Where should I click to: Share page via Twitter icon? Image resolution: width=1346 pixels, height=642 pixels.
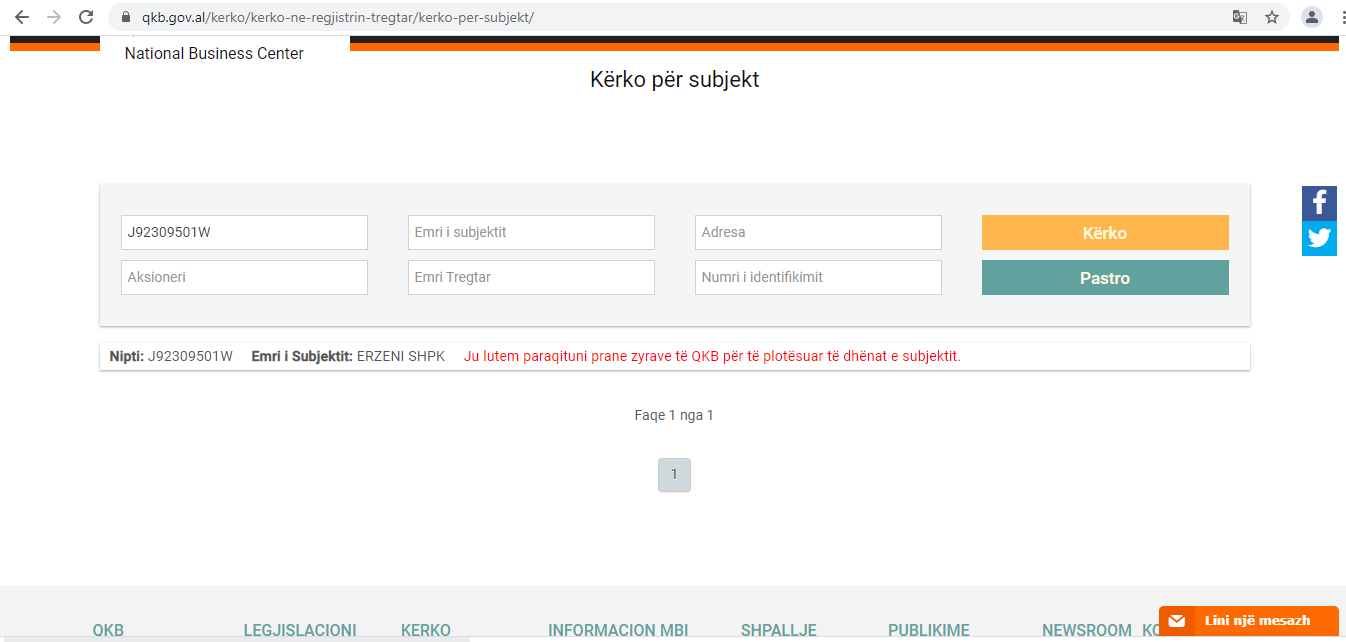click(1319, 239)
